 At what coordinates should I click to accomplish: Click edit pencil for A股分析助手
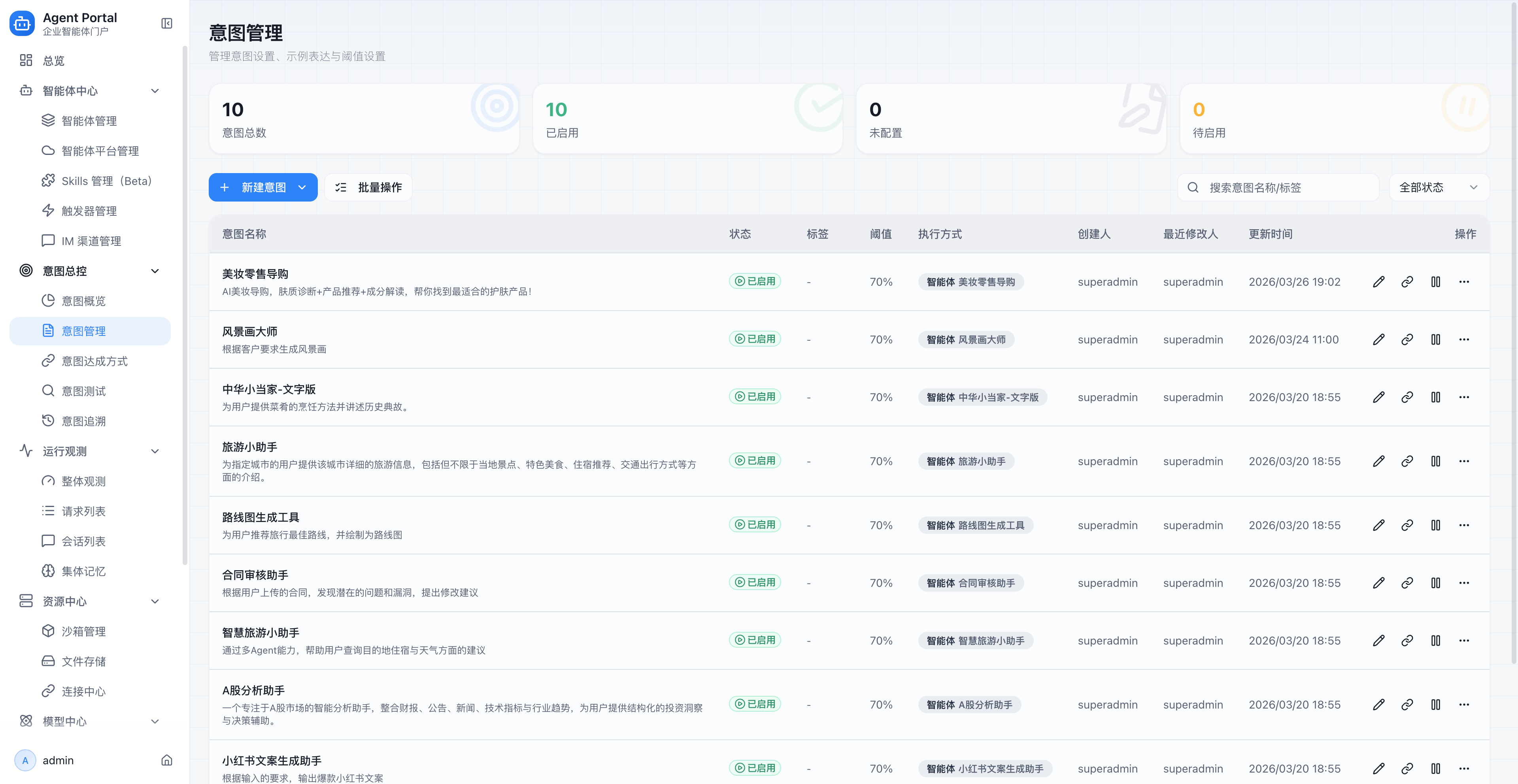click(x=1378, y=705)
